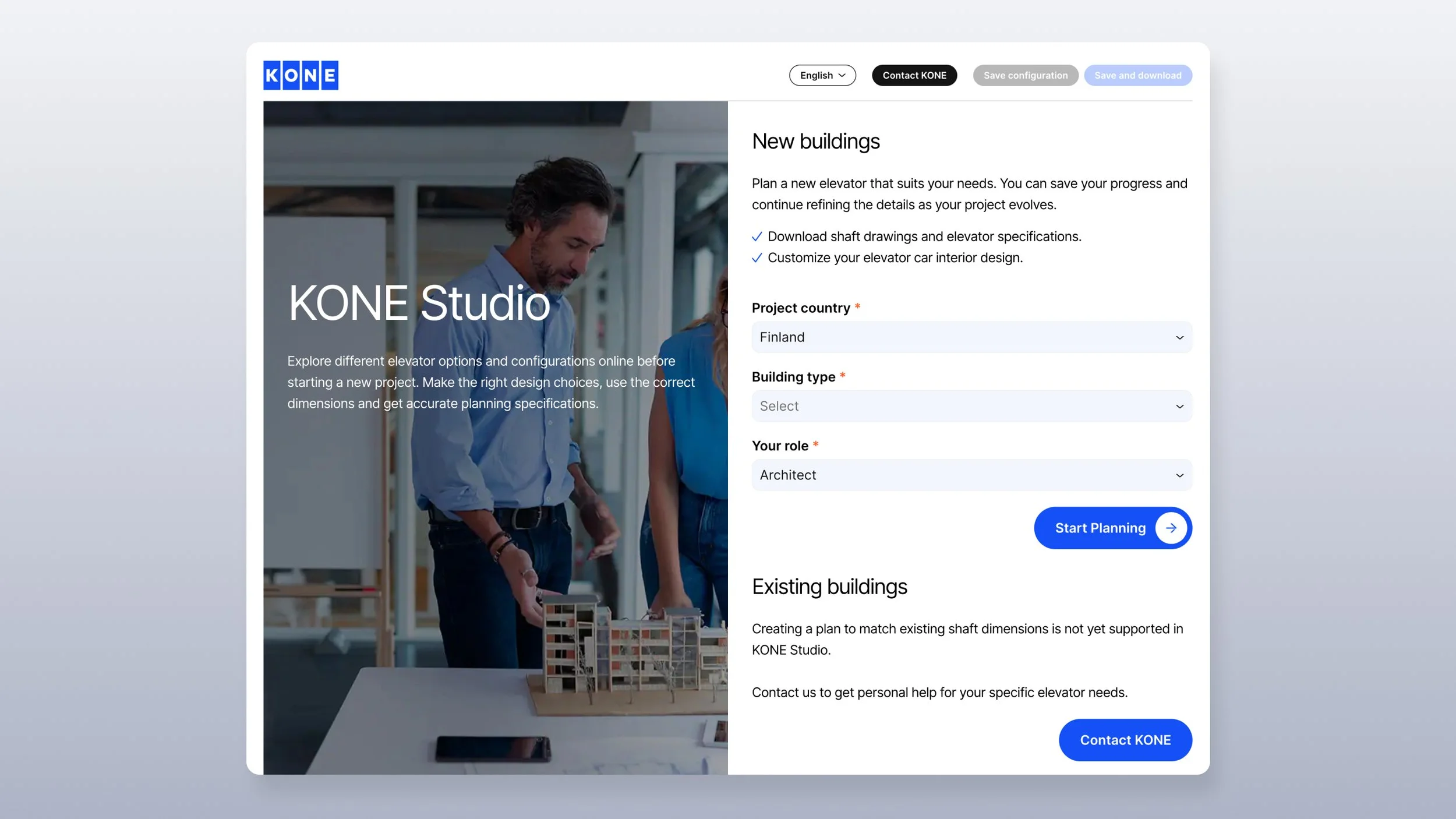
Task: Click the KONE logo
Action: tap(301, 75)
